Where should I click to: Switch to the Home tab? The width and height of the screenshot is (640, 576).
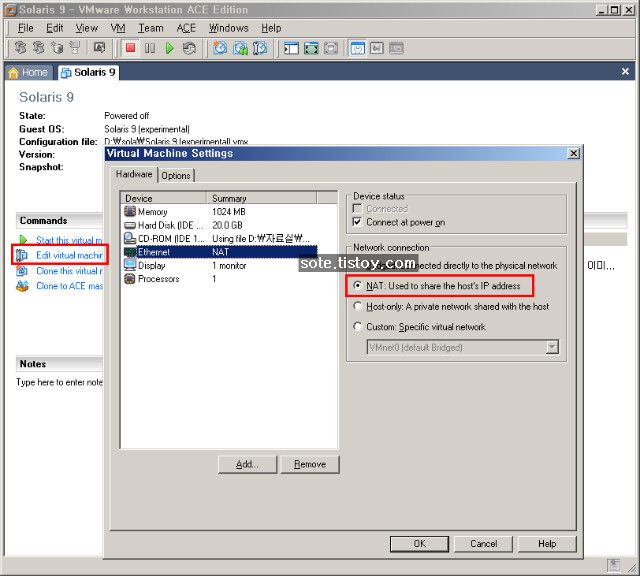tap(29, 72)
